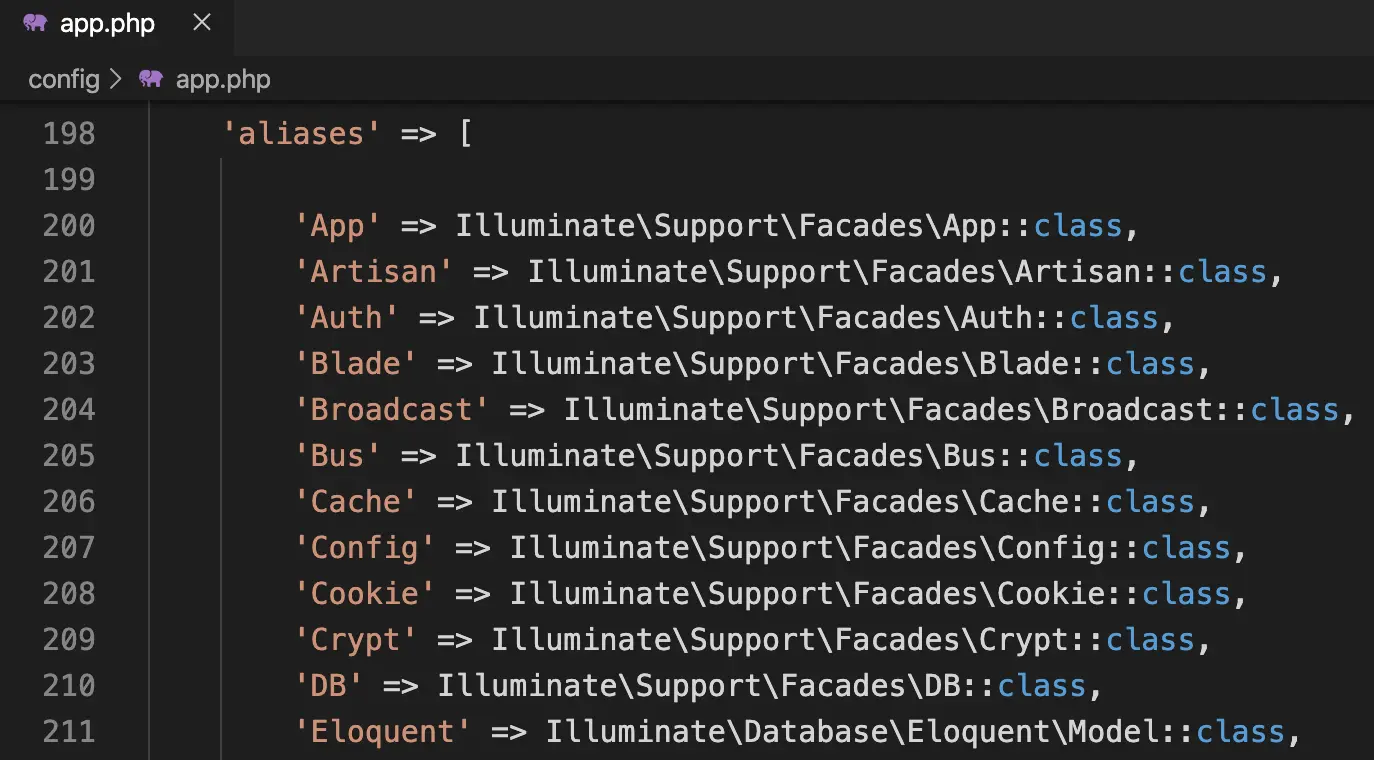This screenshot has height=760, width=1374.
Task: Open the app.php breadcrumb file dropdown
Action: point(222,79)
